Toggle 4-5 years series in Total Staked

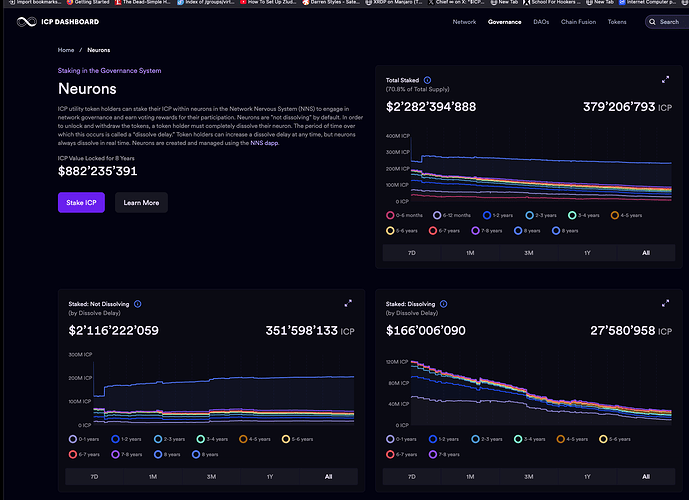click(626, 215)
